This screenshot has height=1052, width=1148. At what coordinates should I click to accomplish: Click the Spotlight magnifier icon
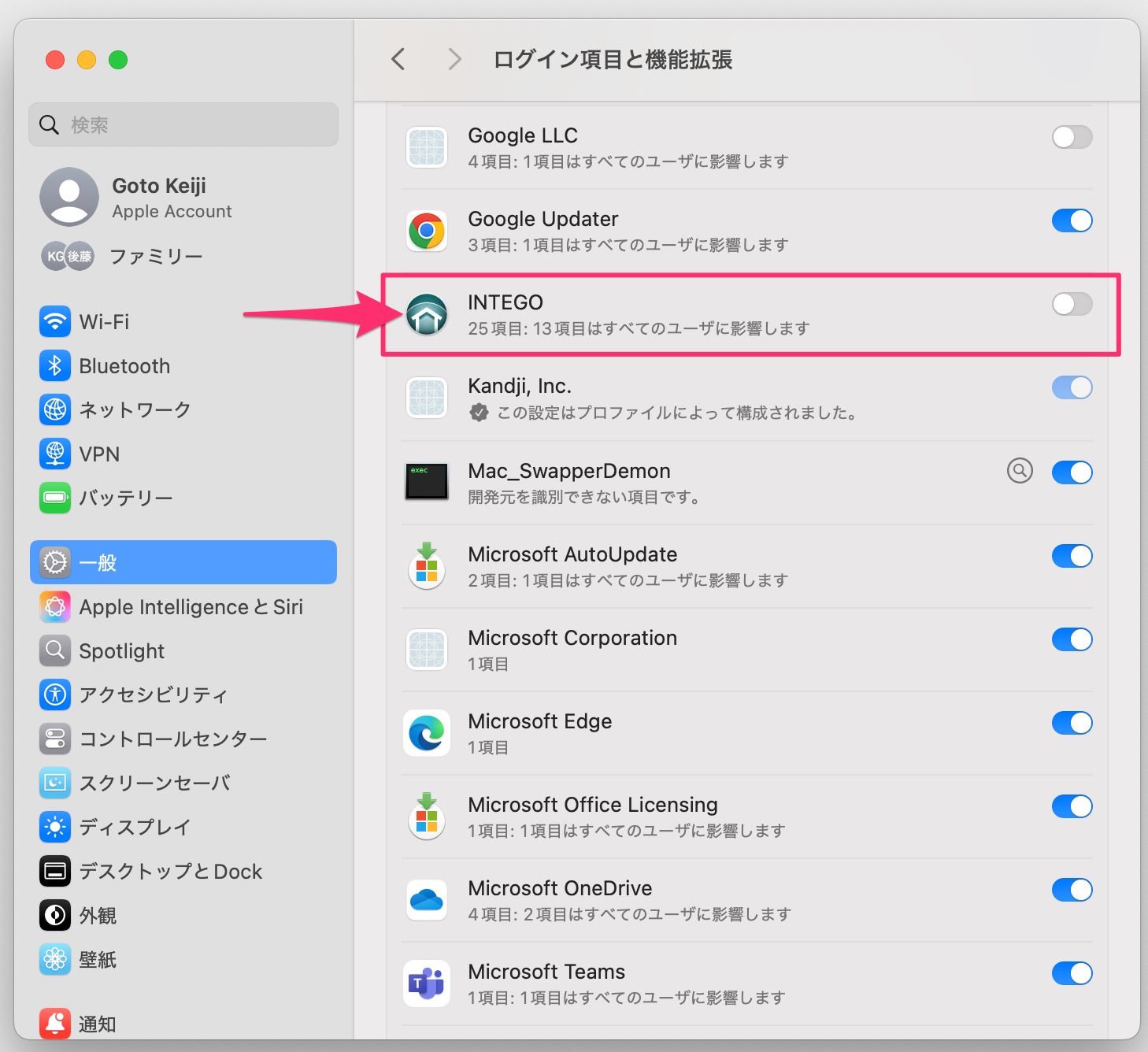[x=55, y=650]
